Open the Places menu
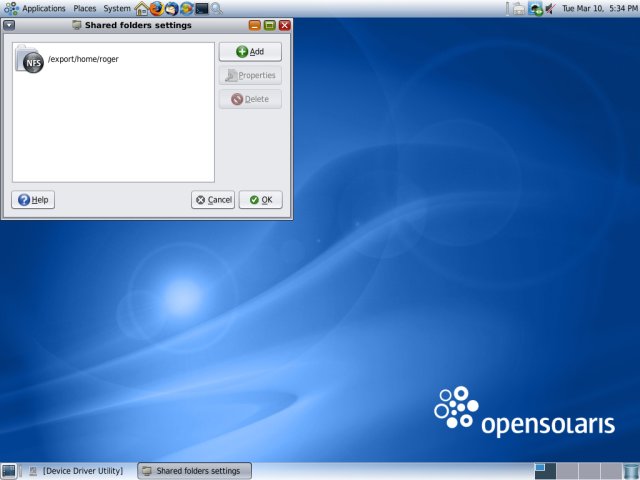The image size is (640, 480). point(84,8)
